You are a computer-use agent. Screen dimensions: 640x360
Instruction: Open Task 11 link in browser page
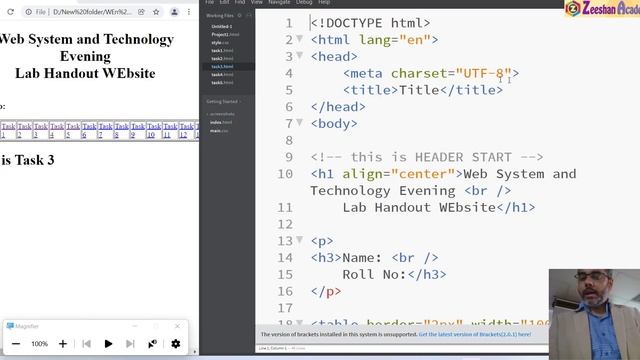tap(170, 130)
